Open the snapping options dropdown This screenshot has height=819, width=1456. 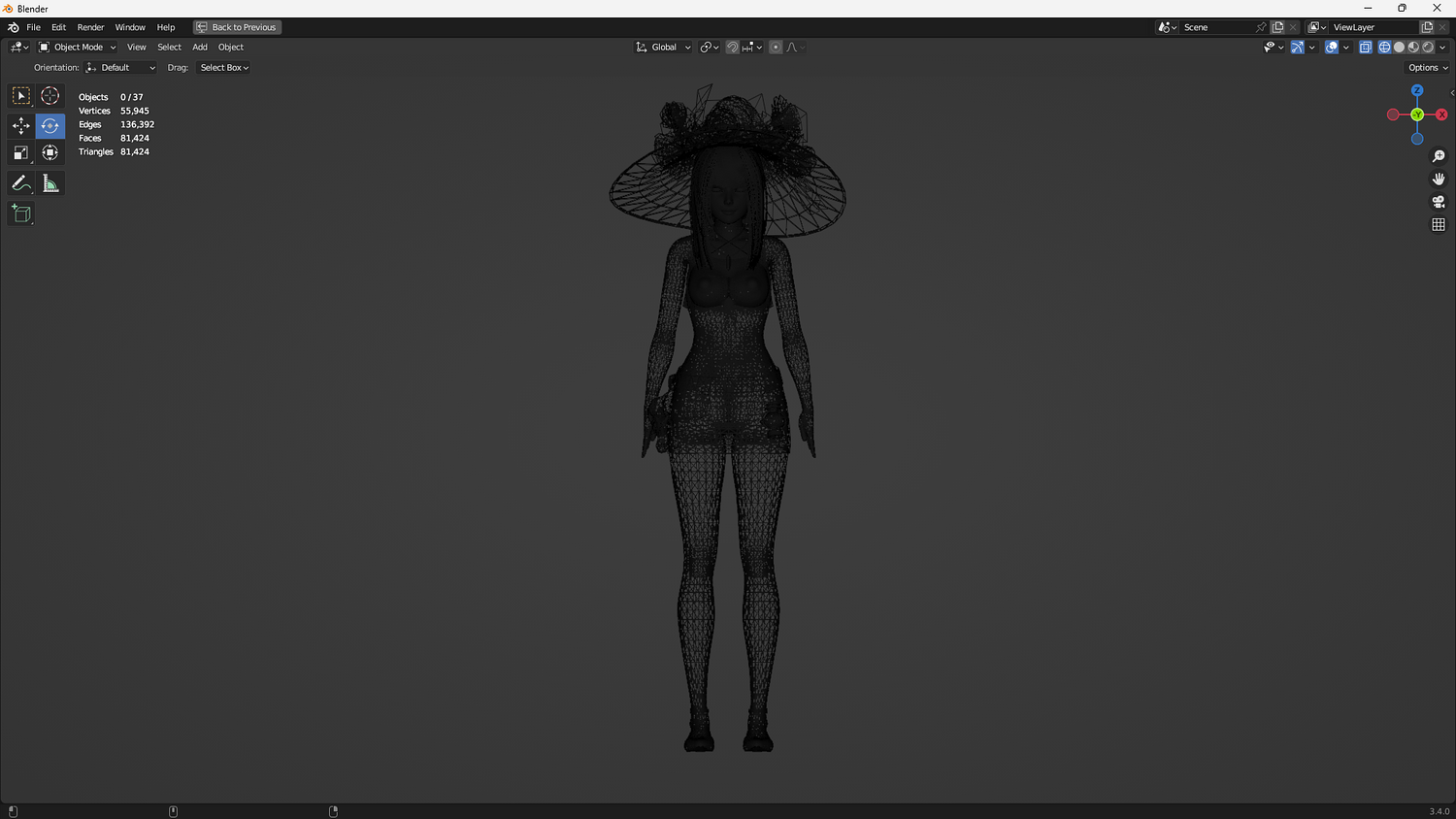pos(752,48)
